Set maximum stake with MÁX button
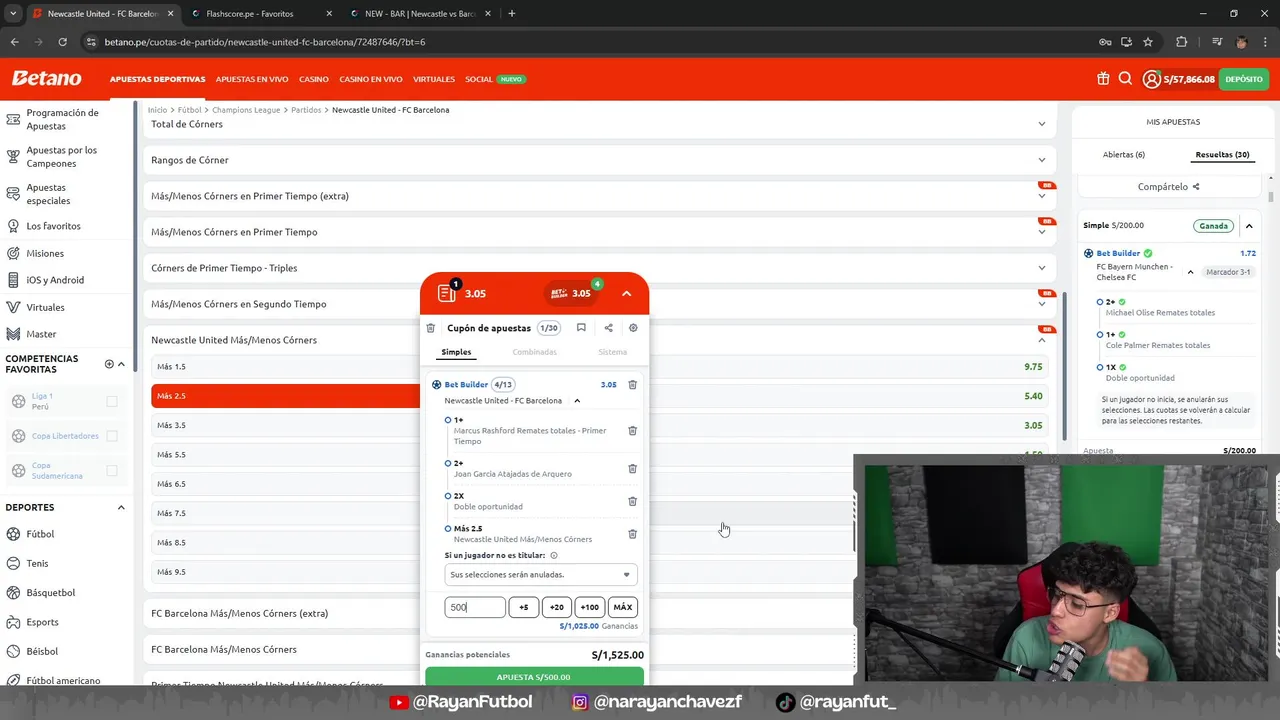 pyautogui.click(x=622, y=607)
